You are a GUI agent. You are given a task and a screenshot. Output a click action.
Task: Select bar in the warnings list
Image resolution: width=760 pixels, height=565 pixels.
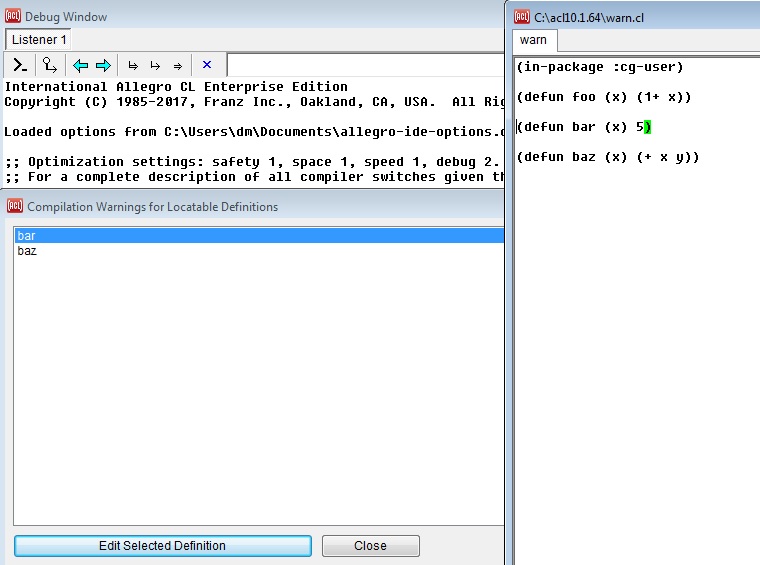pyautogui.click(x=27, y=235)
